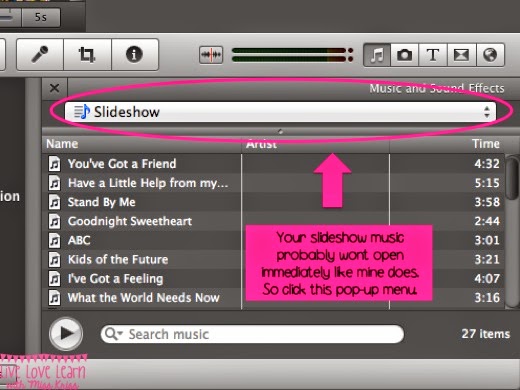
Task: Open the inspector info button
Action: point(135,54)
